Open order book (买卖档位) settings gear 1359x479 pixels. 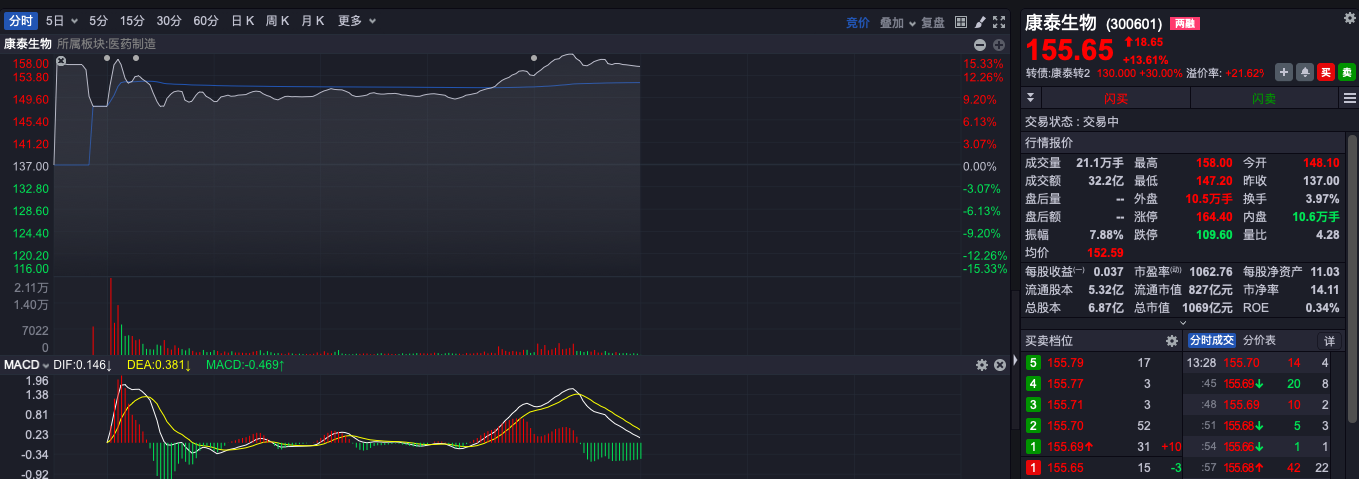coord(1172,341)
